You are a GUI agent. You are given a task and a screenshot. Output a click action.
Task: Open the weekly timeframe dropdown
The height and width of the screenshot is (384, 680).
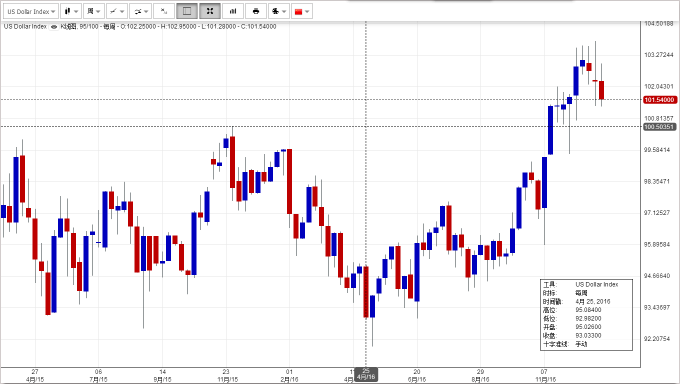tap(93, 11)
